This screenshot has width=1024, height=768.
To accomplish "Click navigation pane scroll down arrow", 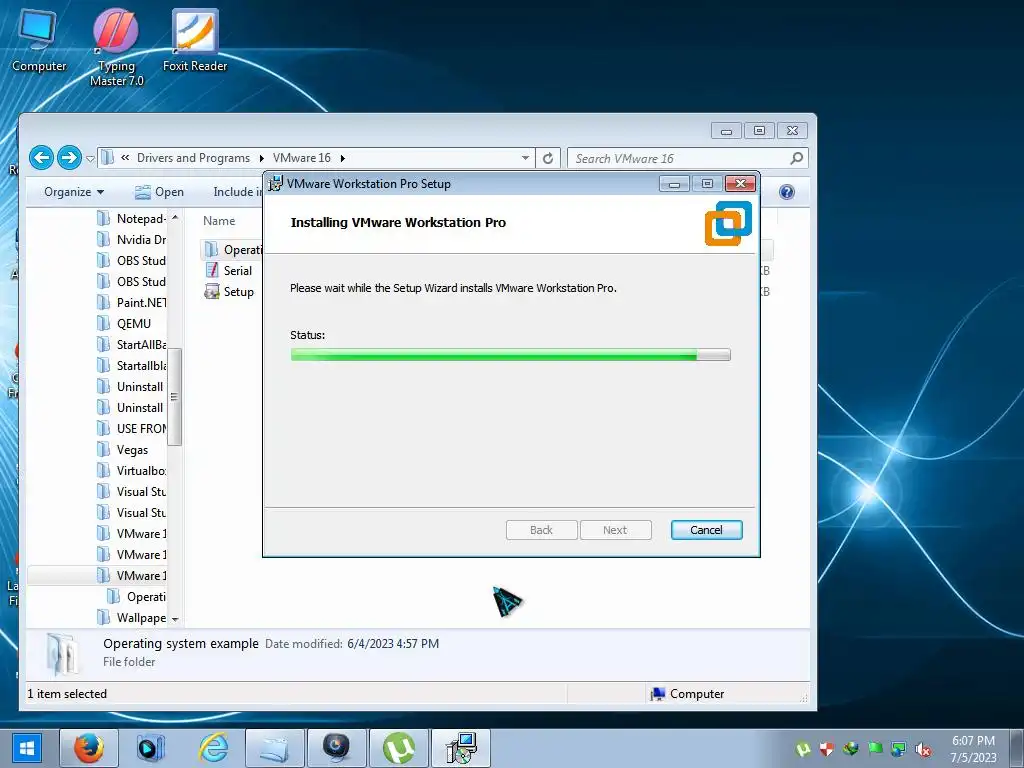I will [174, 619].
